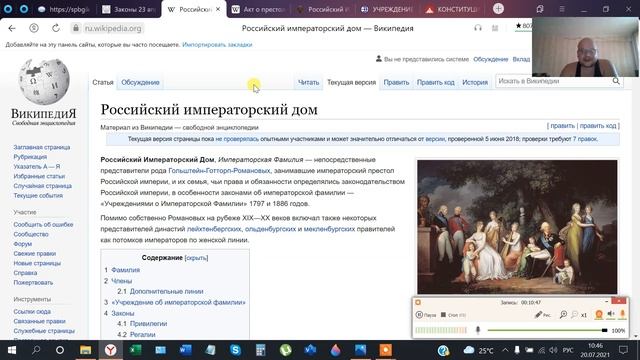This screenshot has height=360, width=640.
Task: Open Windows taskbar search
Action: coord(36,350)
